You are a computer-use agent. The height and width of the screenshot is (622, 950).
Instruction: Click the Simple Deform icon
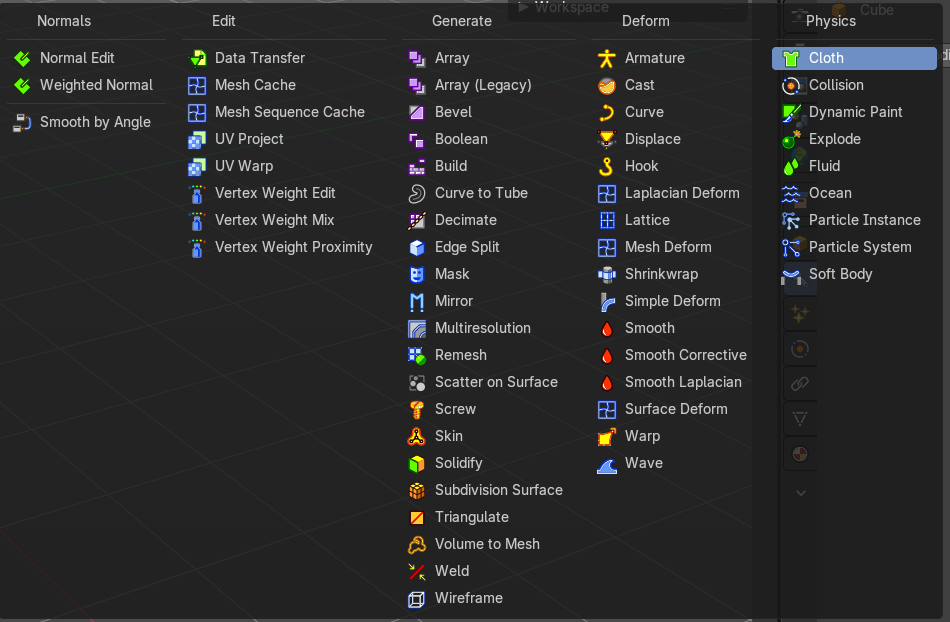pyautogui.click(x=606, y=302)
